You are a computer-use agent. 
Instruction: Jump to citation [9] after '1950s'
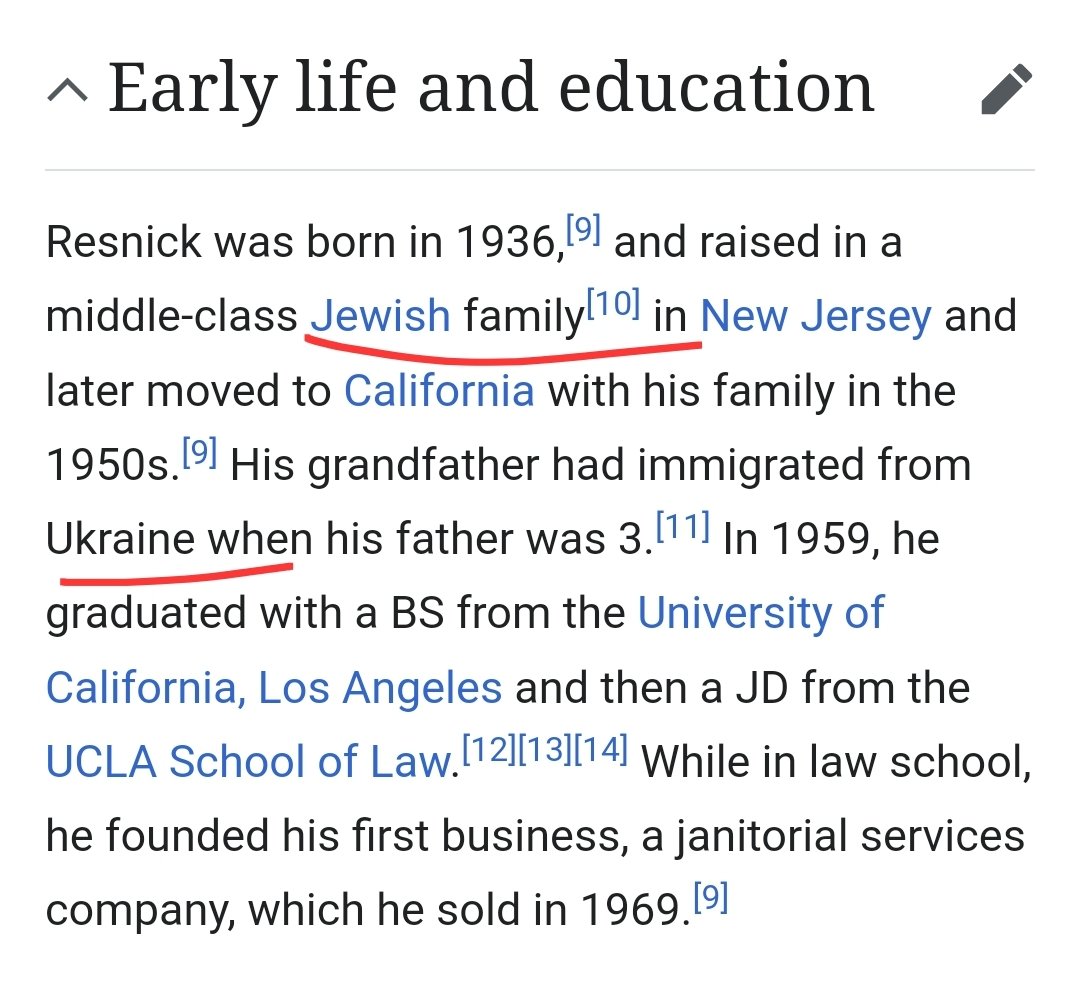tap(199, 454)
